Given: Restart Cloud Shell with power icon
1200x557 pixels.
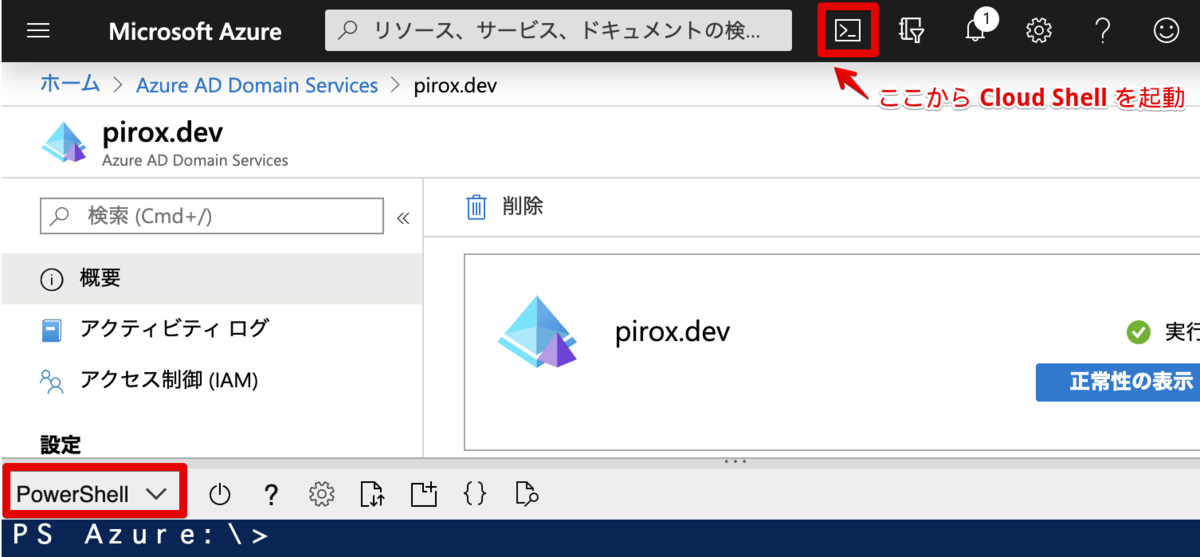Looking at the screenshot, I should [220, 493].
